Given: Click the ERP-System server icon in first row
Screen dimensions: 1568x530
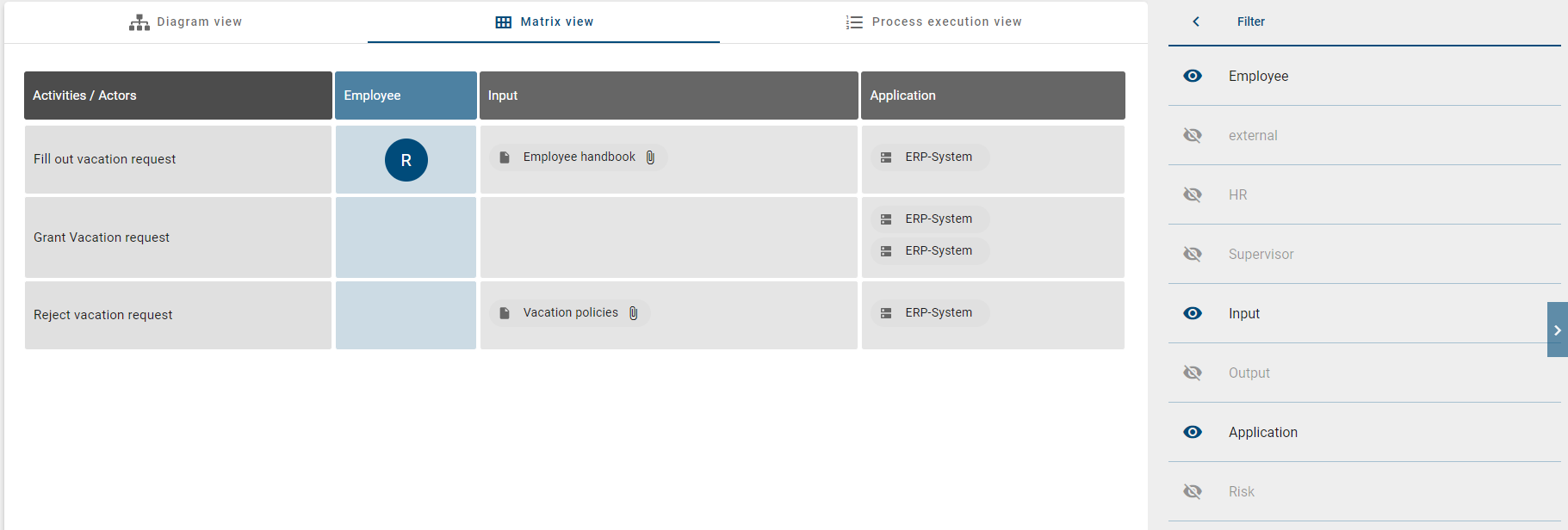Looking at the screenshot, I should tap(886, 157).
